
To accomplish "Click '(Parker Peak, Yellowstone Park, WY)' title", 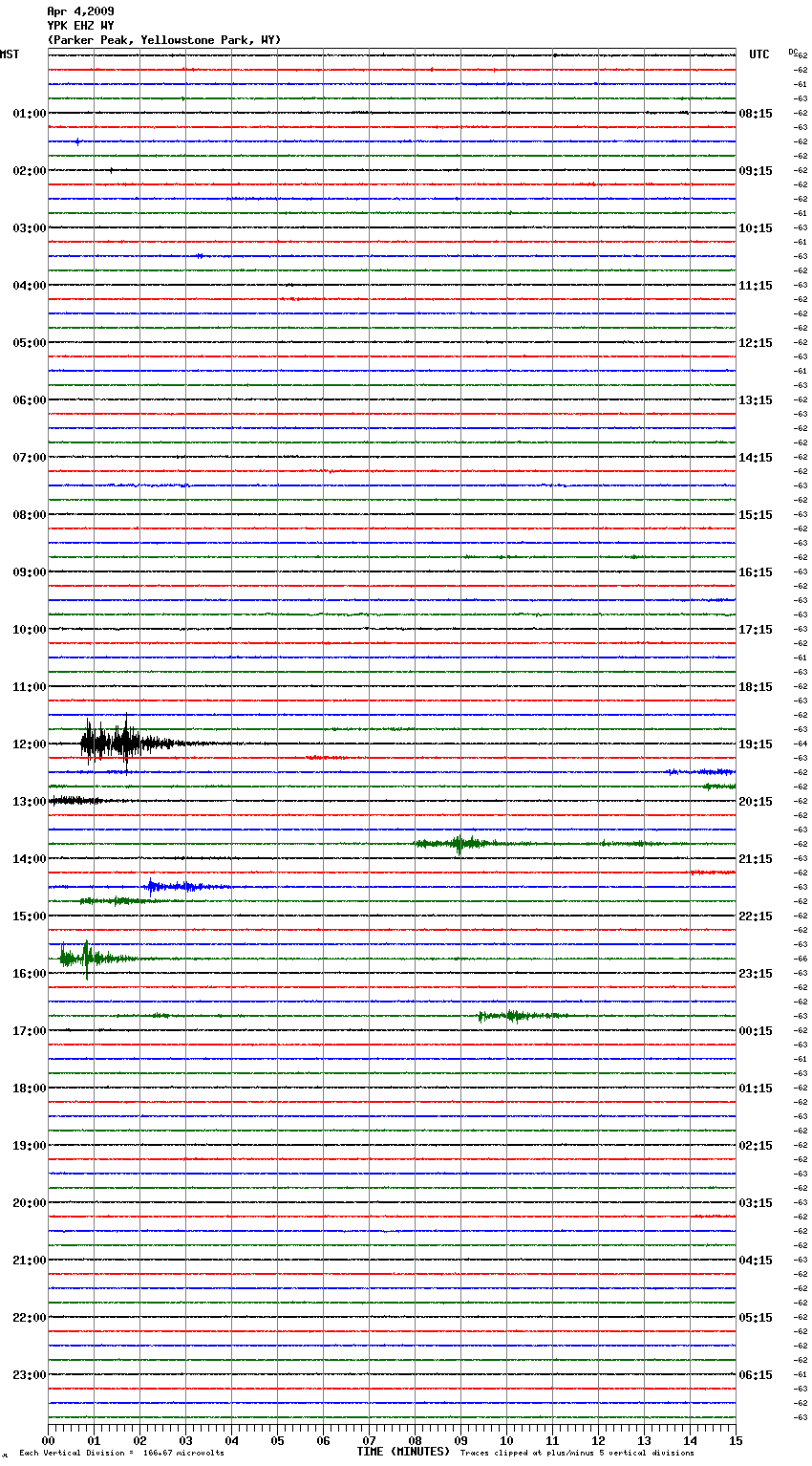I will 164,40.
